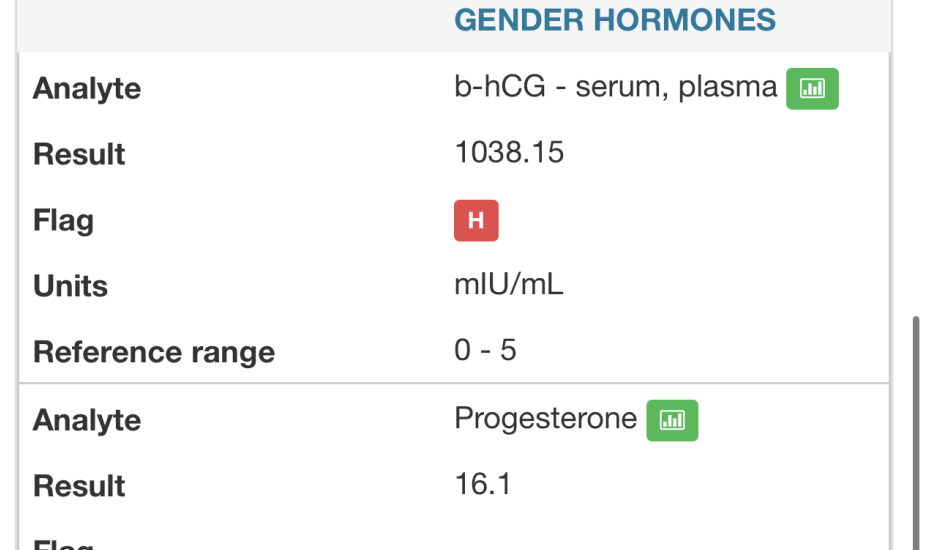The width and height of the screenshot is (926, 550).
Task: Click the Flag label beside the H badge
Action: pyautogui.click(x=63, y=220)
